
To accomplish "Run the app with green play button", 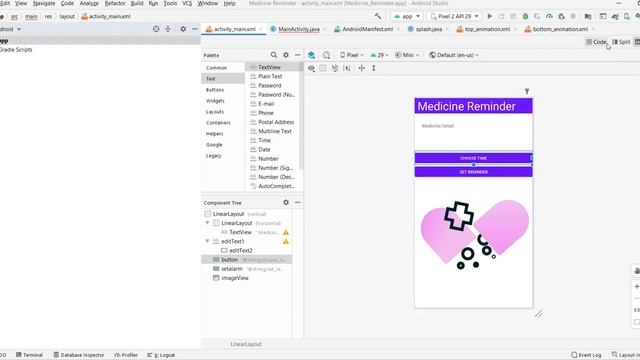I will coord(490,16).
